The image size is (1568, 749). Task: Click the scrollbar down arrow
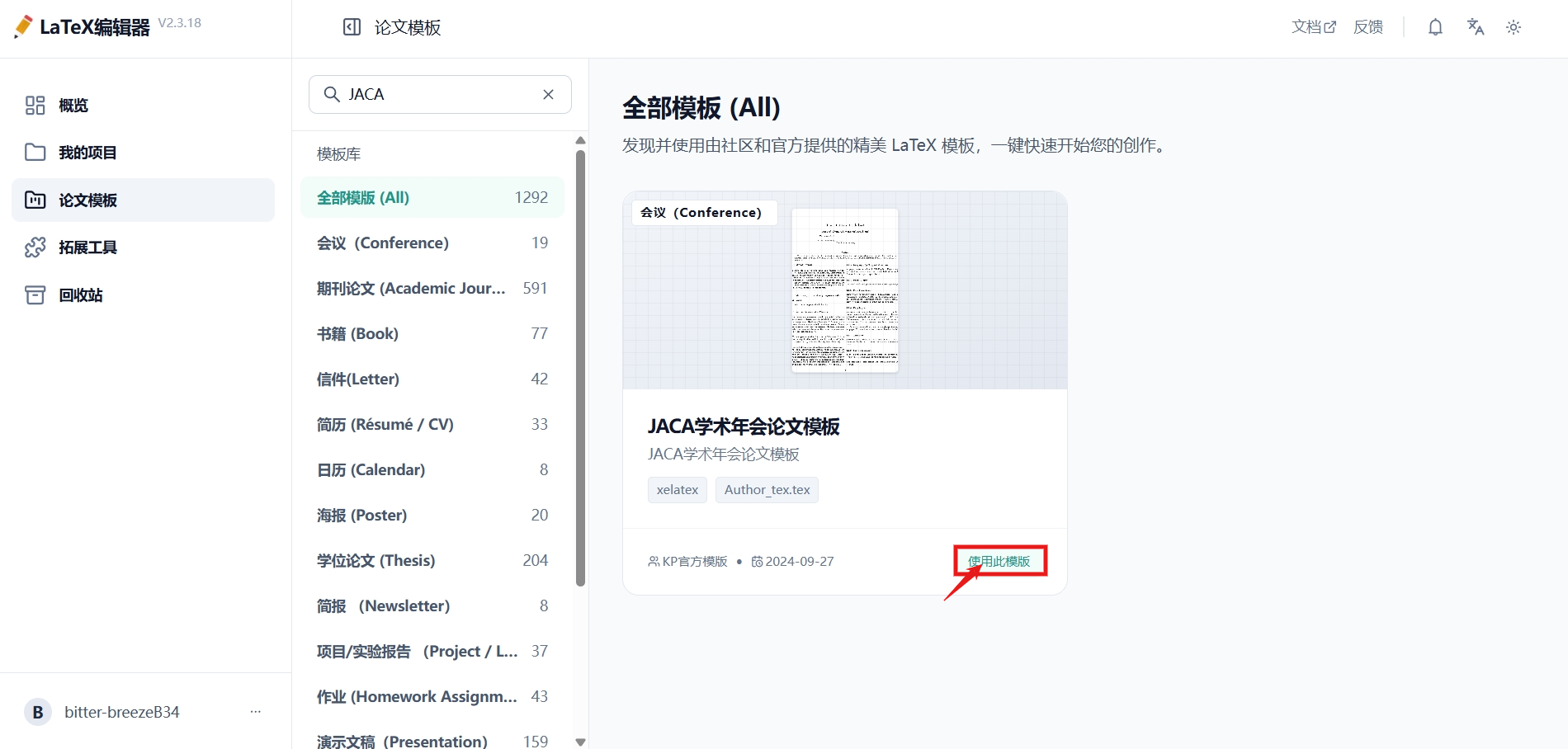point(580,742)
